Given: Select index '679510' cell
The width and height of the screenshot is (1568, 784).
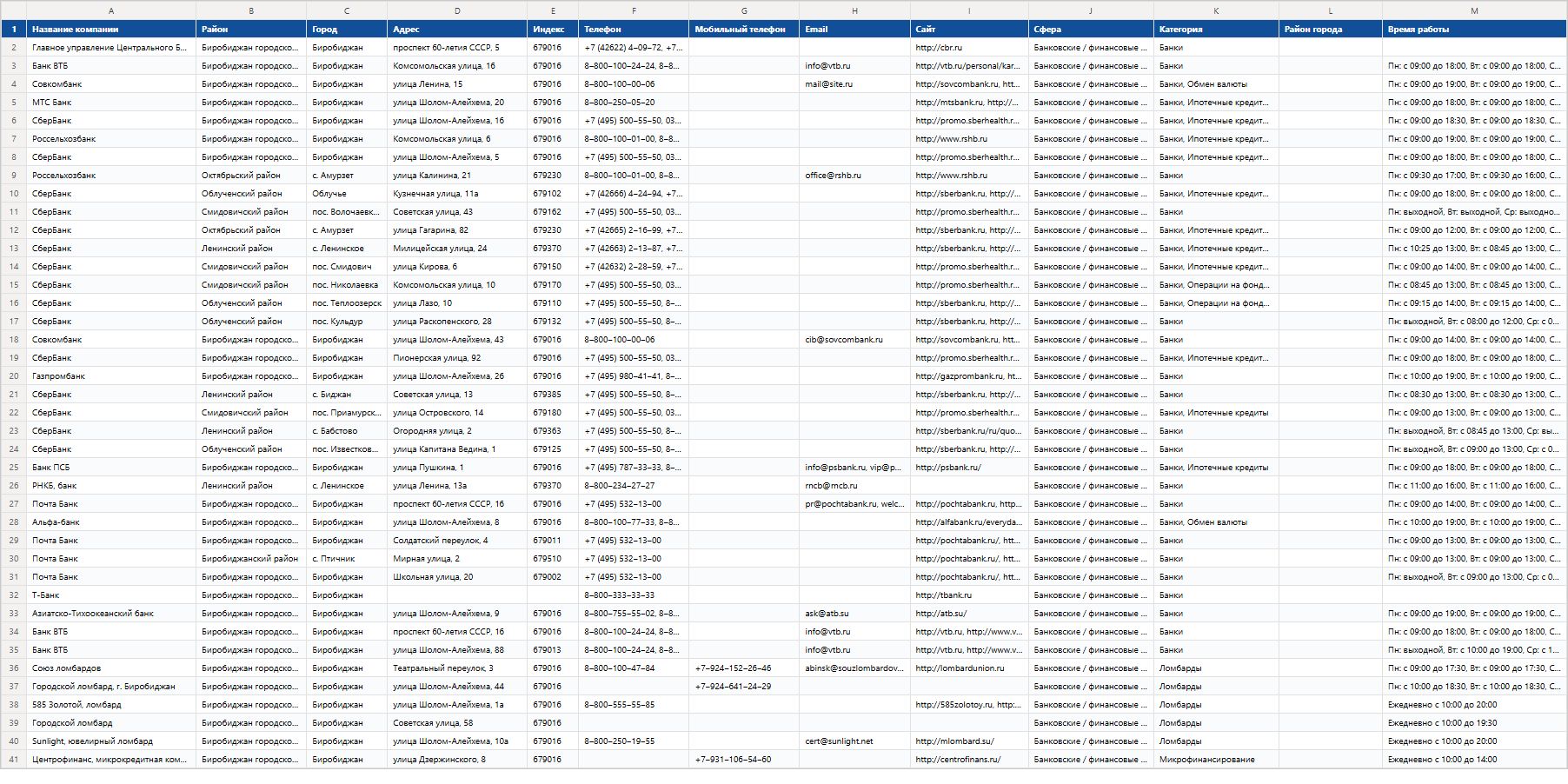Looking at the screenshot, I should pos(553,559).
